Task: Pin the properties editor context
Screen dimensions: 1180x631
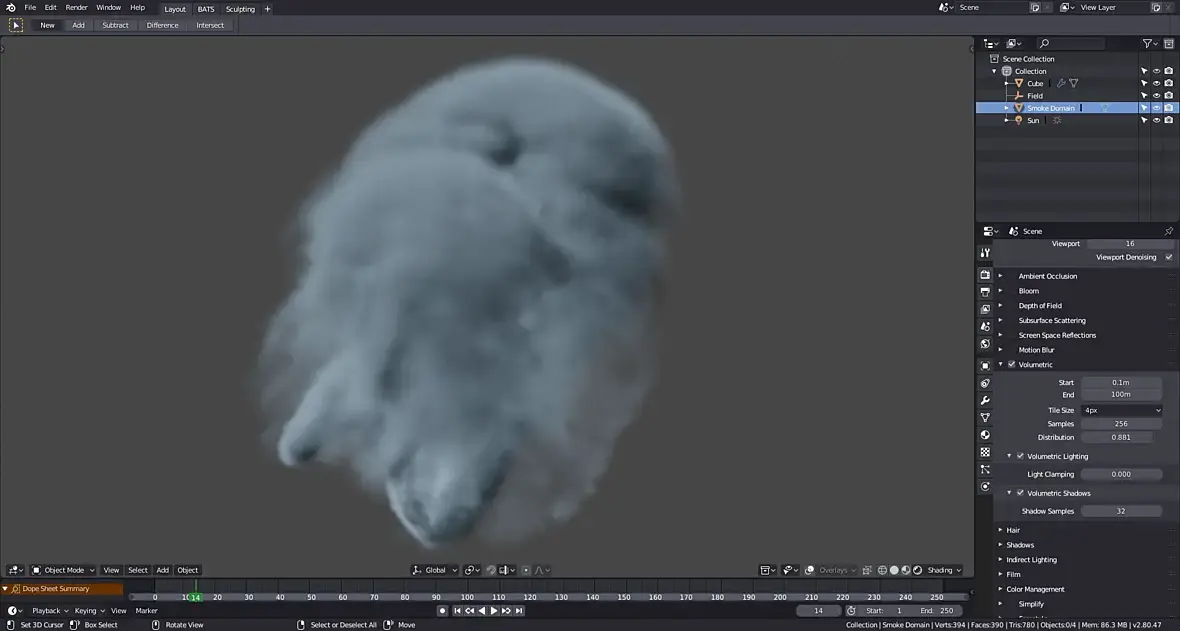Action: click(x=1169, y=231)
